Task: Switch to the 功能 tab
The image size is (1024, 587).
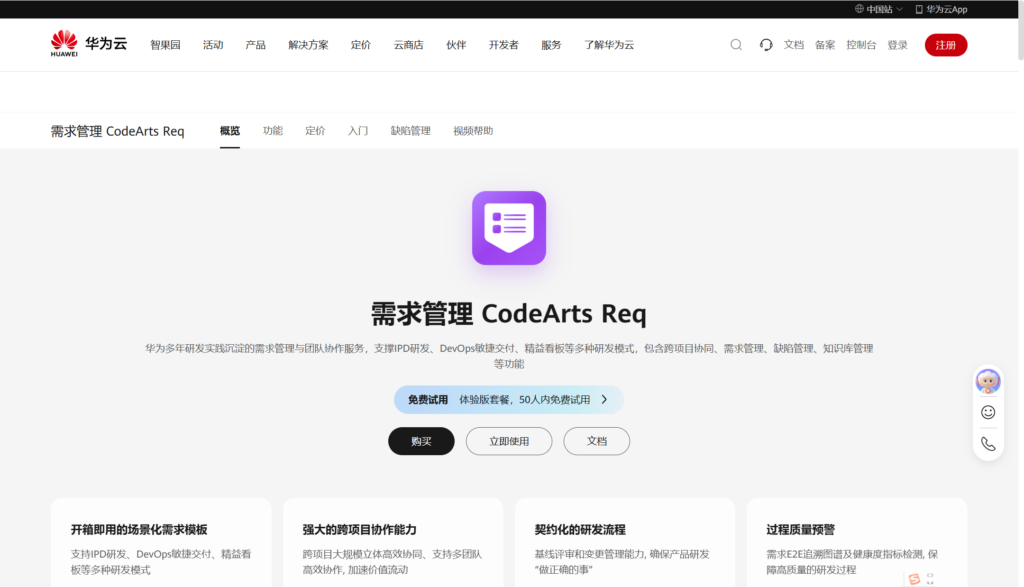Action: coord(272,131)
